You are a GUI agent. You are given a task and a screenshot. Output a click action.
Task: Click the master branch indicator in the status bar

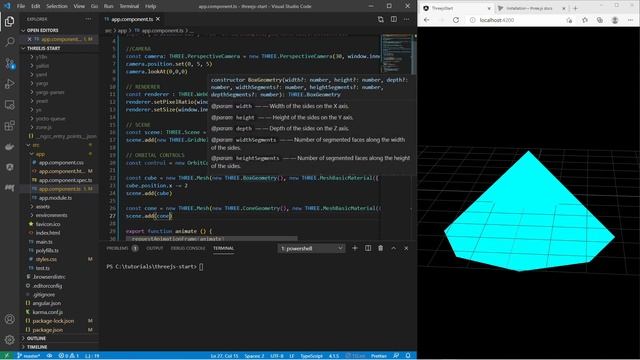[29, 356]
